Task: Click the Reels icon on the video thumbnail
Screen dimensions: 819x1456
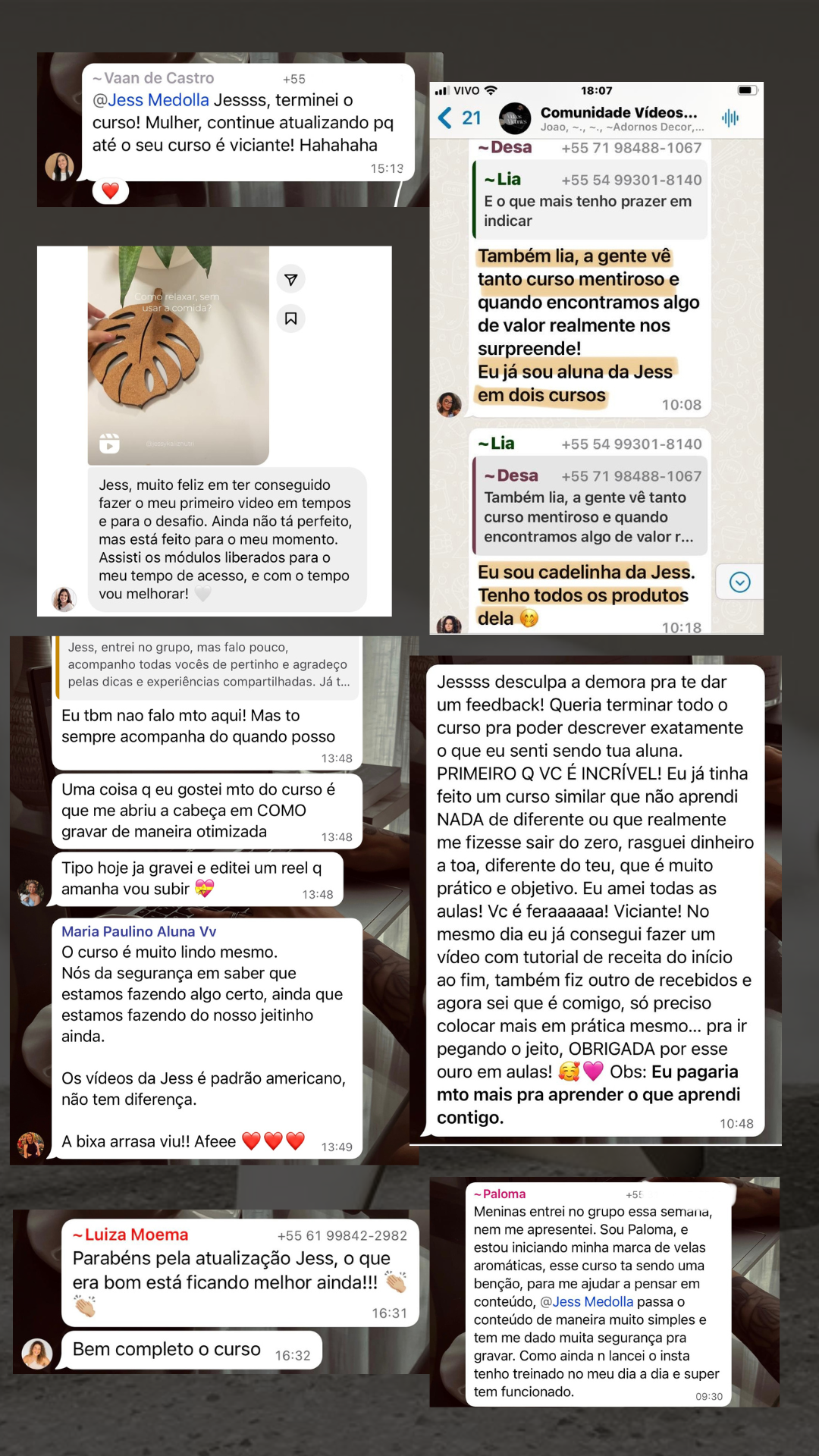Action: pos(110,443)
